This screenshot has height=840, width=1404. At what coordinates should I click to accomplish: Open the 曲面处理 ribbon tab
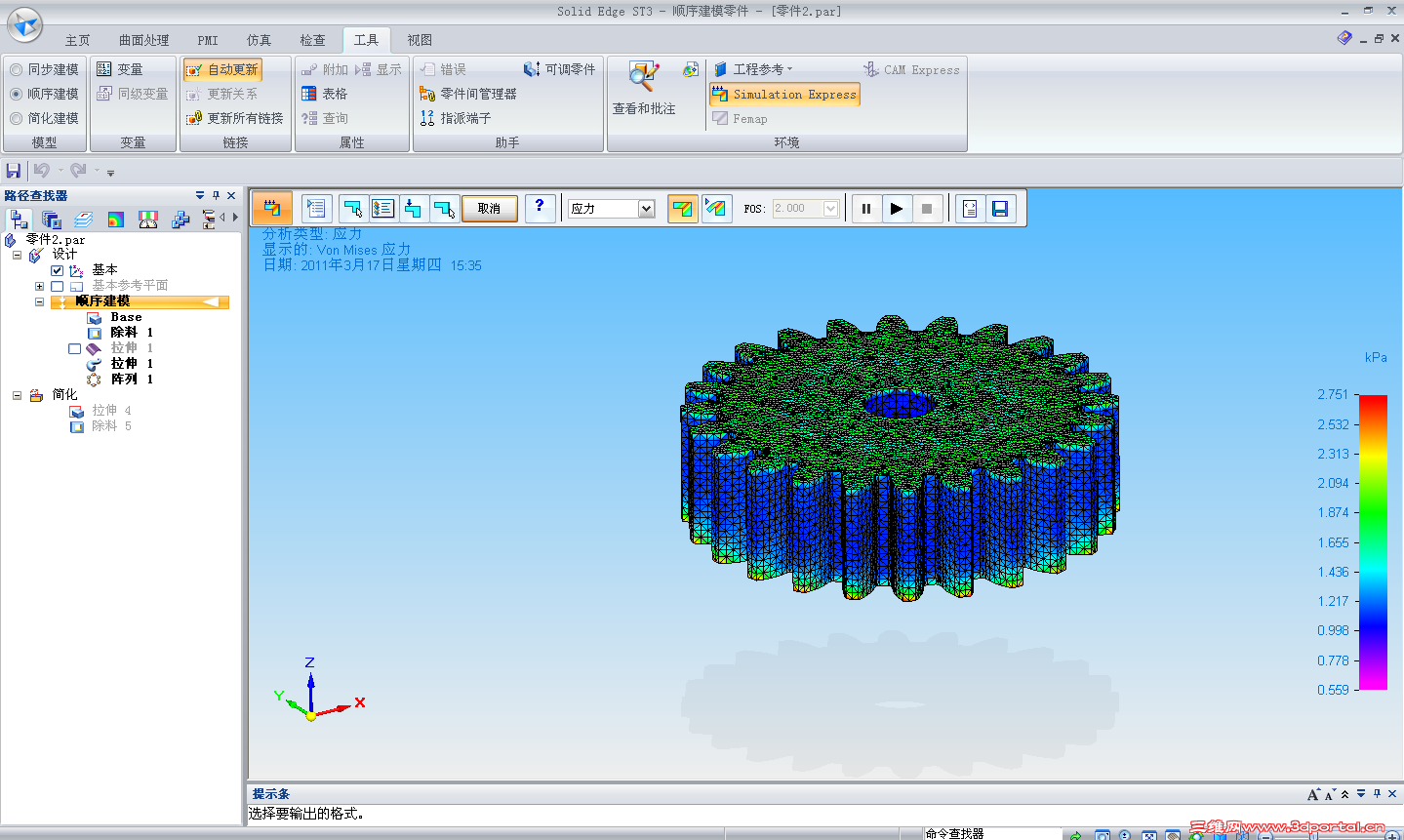[143, 40]
